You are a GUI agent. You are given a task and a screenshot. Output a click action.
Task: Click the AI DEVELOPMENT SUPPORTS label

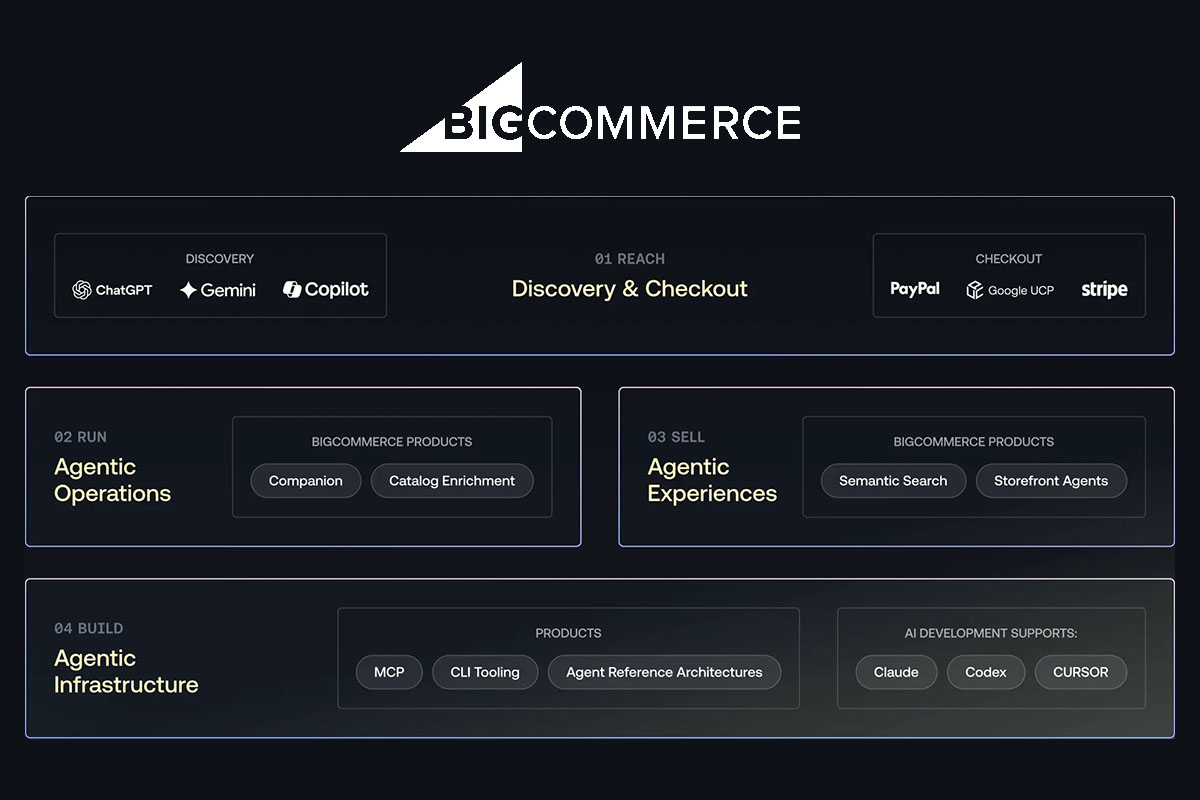(x=991, y=633)
